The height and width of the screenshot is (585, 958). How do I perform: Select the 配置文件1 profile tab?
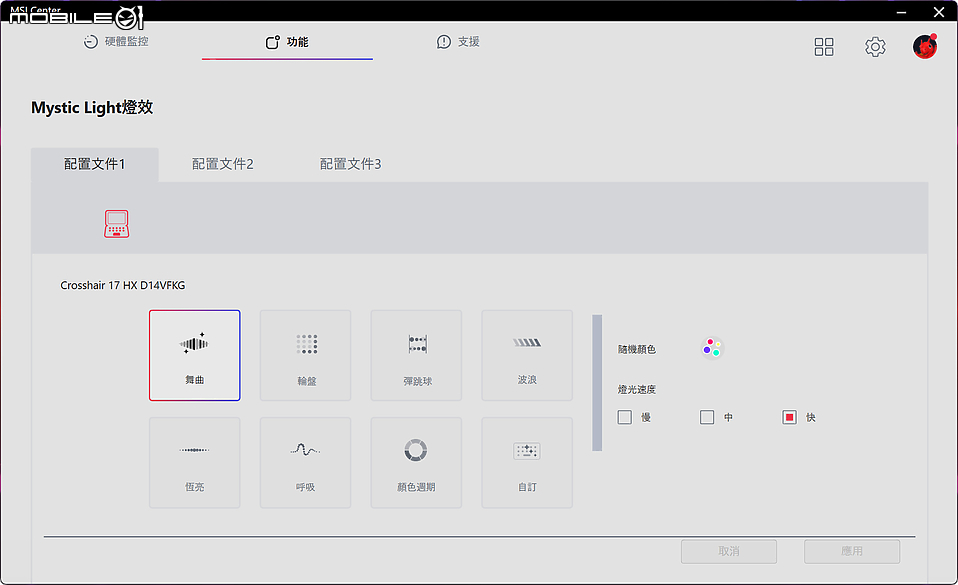95,164
